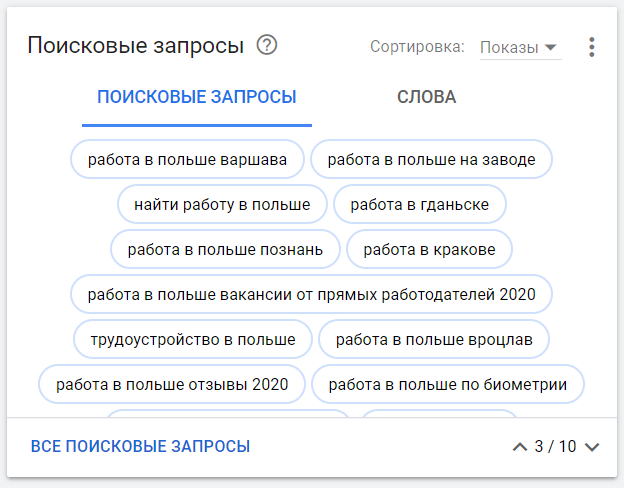Screen dimensions: 624x488
Task: Go to previous card with up chevron
Action: 520,447
